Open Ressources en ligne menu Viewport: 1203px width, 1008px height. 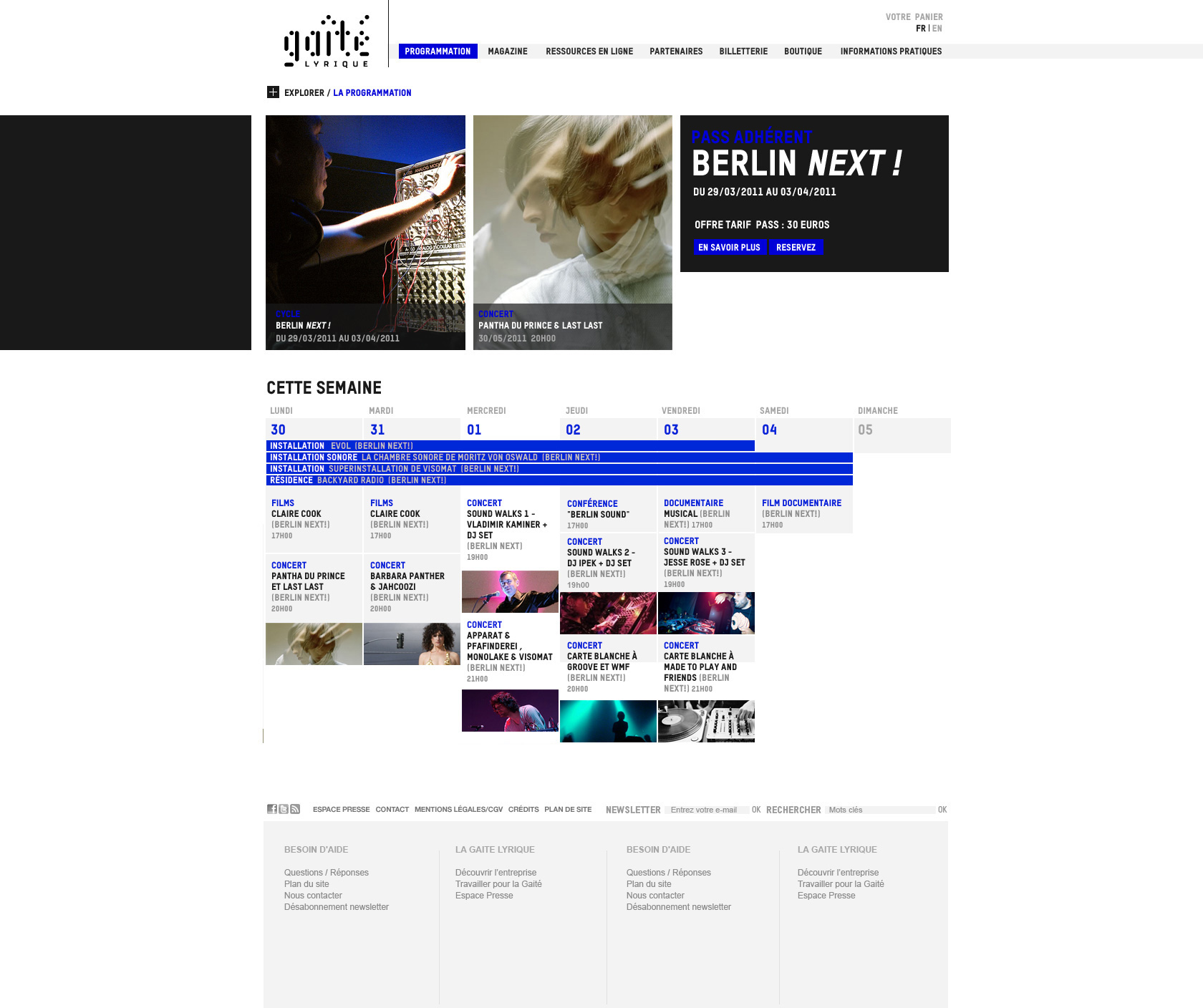[589, 52]
